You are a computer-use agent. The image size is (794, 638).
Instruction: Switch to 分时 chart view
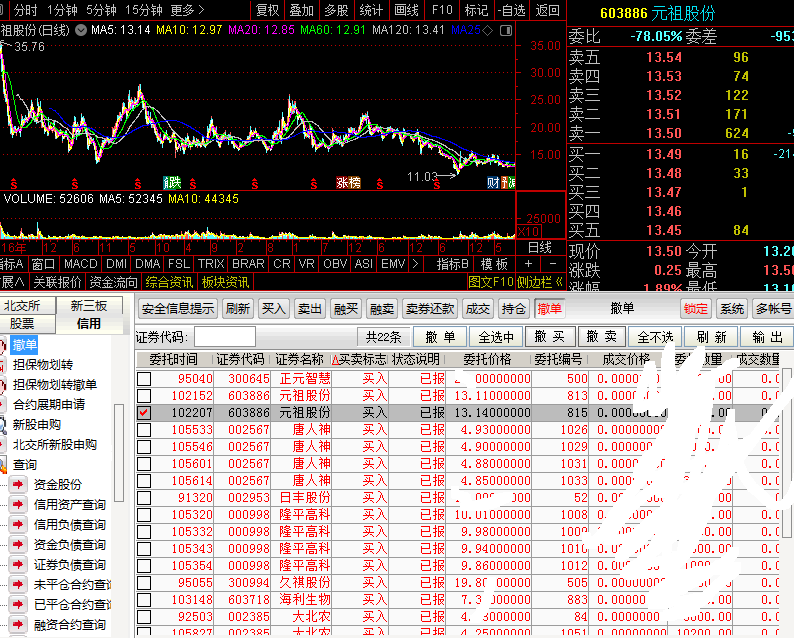25,10
